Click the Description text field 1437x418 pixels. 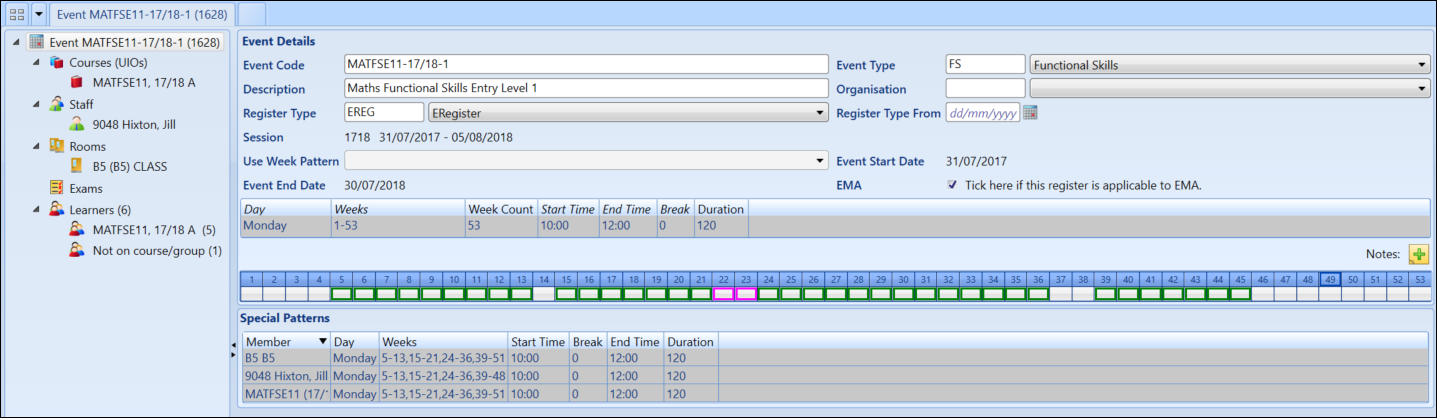tap(585, 89)
